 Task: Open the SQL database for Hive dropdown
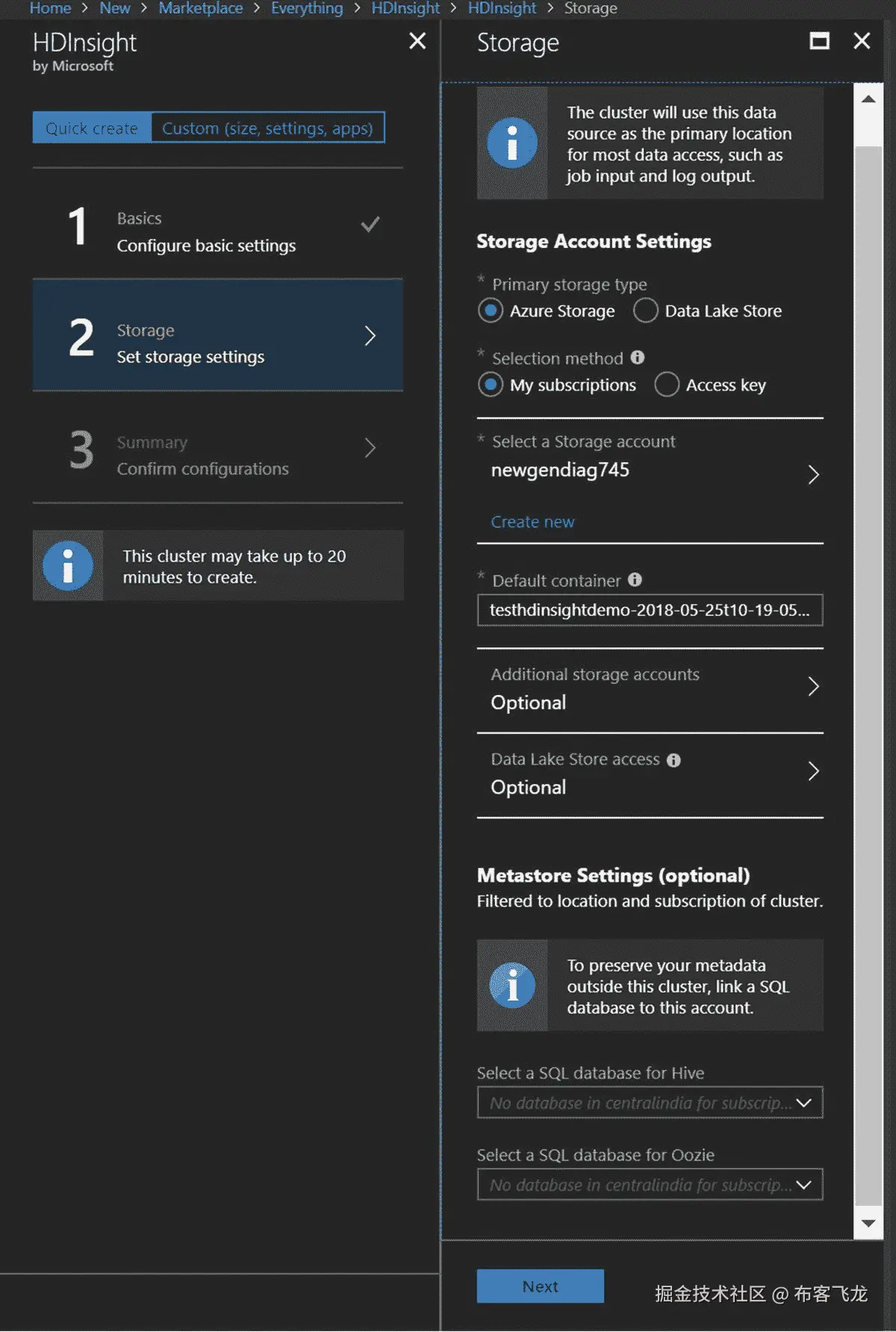650,1103
